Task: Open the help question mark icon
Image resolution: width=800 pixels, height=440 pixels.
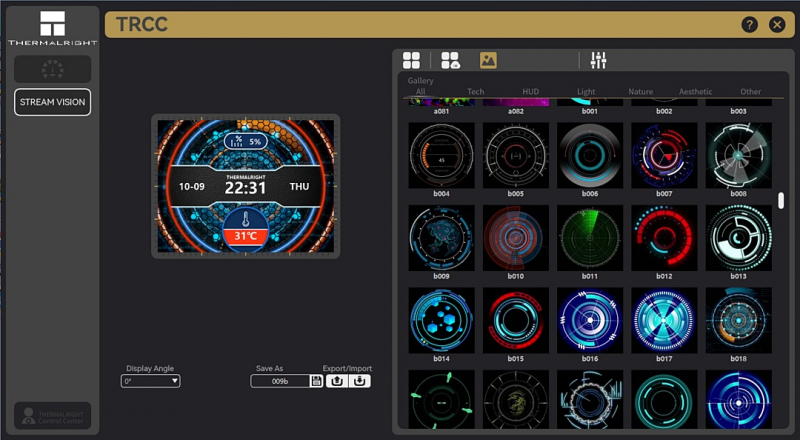Action: click(x=749, y=25)
